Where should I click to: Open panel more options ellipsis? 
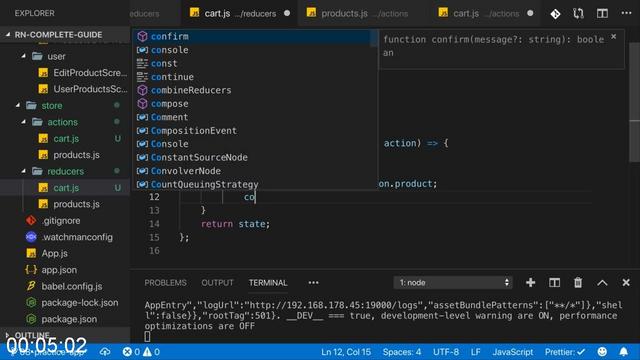pos(313,282)
